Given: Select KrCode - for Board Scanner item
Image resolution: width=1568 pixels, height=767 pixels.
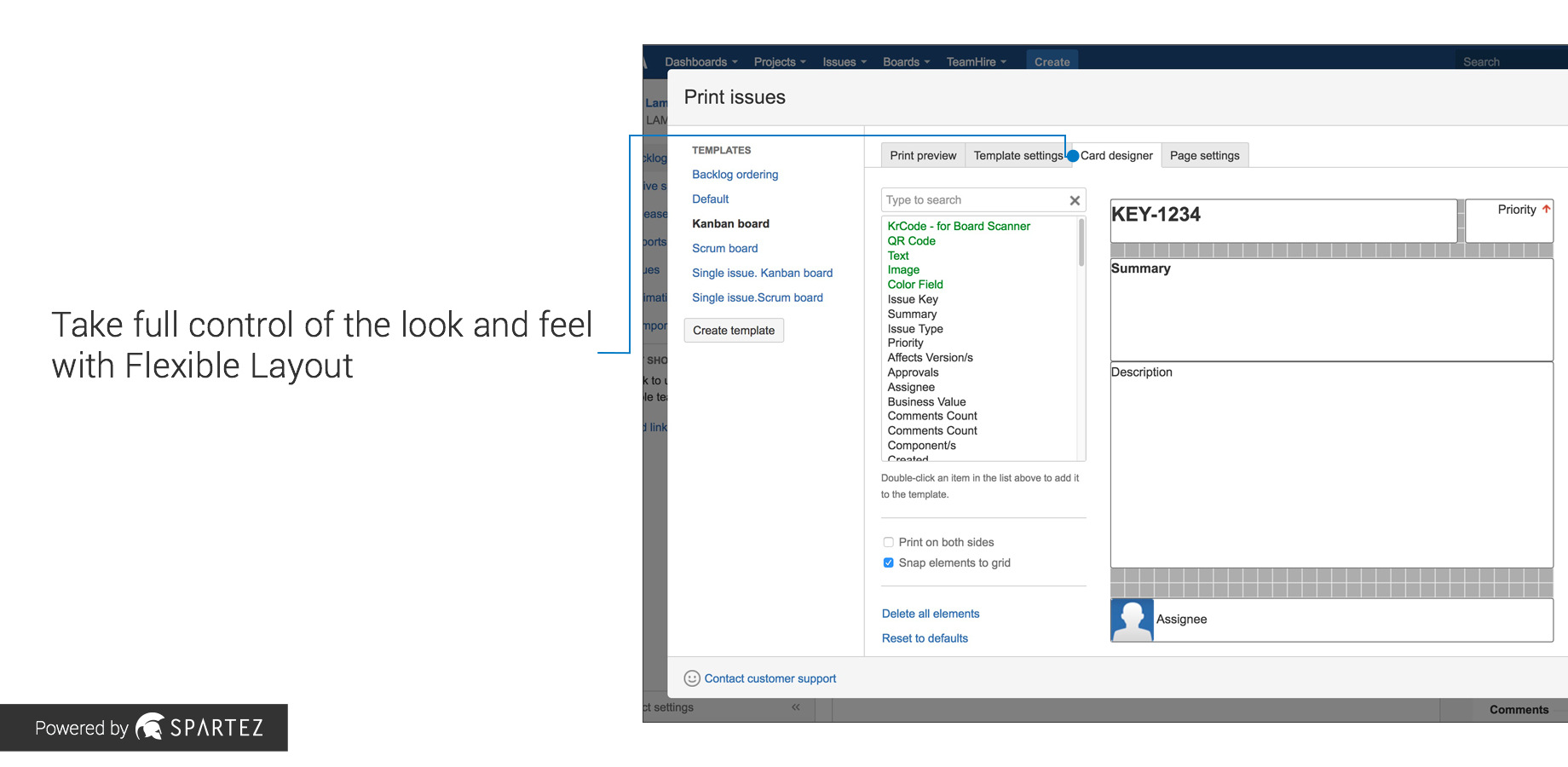Looking at the screenshot, I should 959,226.
